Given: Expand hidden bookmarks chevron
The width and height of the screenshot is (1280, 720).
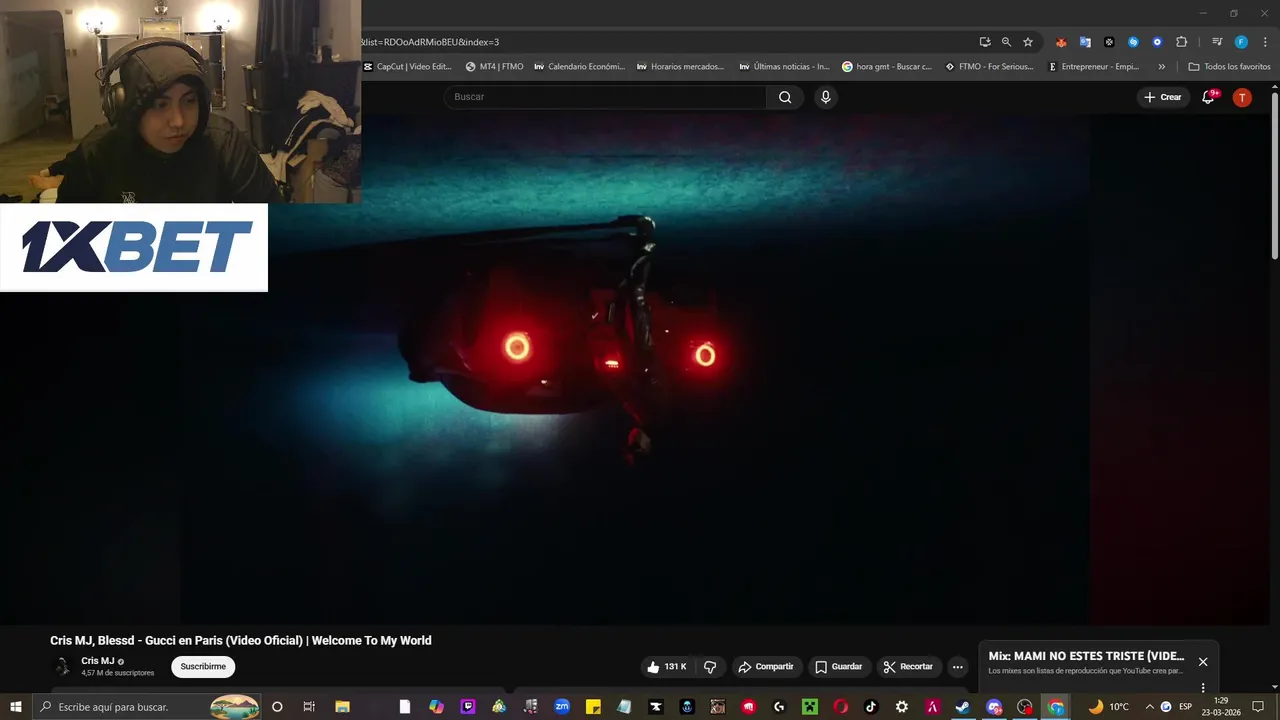Looking at the screenshot, I should click(x=1161, y=67).
